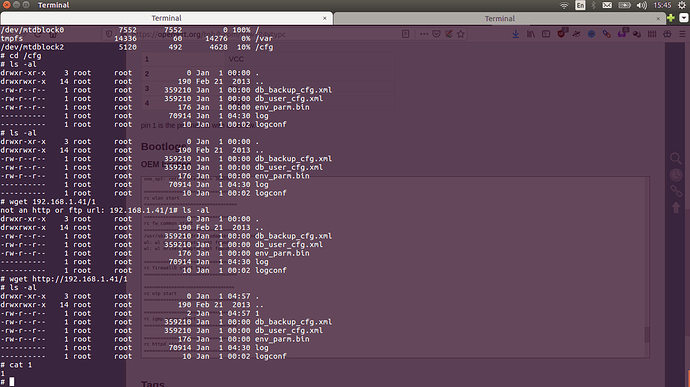Click the '# wget 192.168.1.41/1' command
The height and width of the screenshot is (387, 690).
(48, 202)
